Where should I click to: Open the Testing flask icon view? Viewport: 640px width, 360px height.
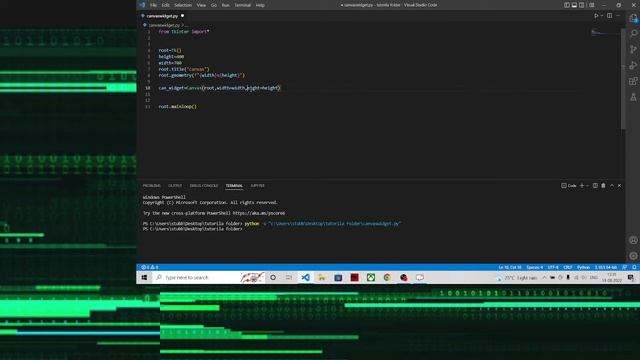tap(633, 97)
